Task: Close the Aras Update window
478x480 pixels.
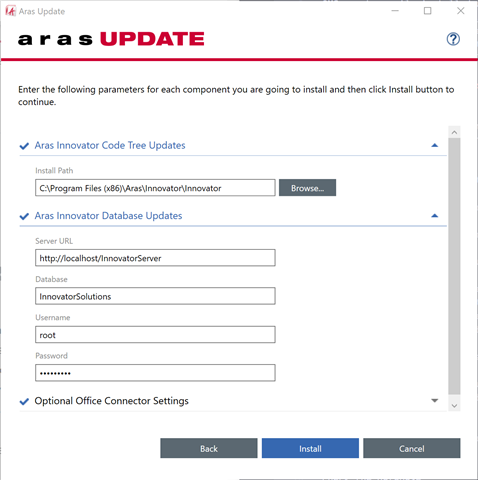Action: click(x=460, y=11)
